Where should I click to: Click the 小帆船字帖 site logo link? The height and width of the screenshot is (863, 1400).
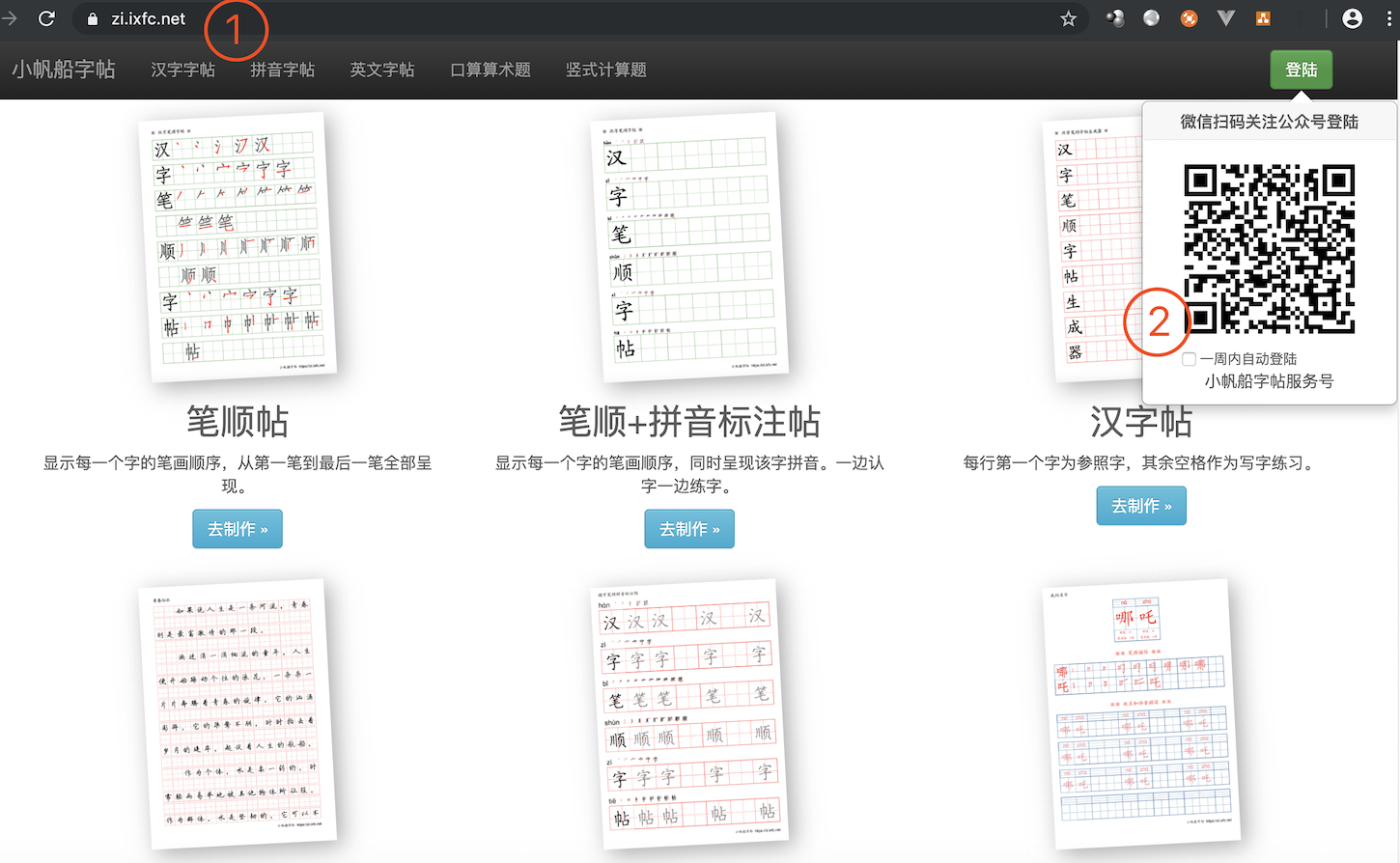click(64, 70)
